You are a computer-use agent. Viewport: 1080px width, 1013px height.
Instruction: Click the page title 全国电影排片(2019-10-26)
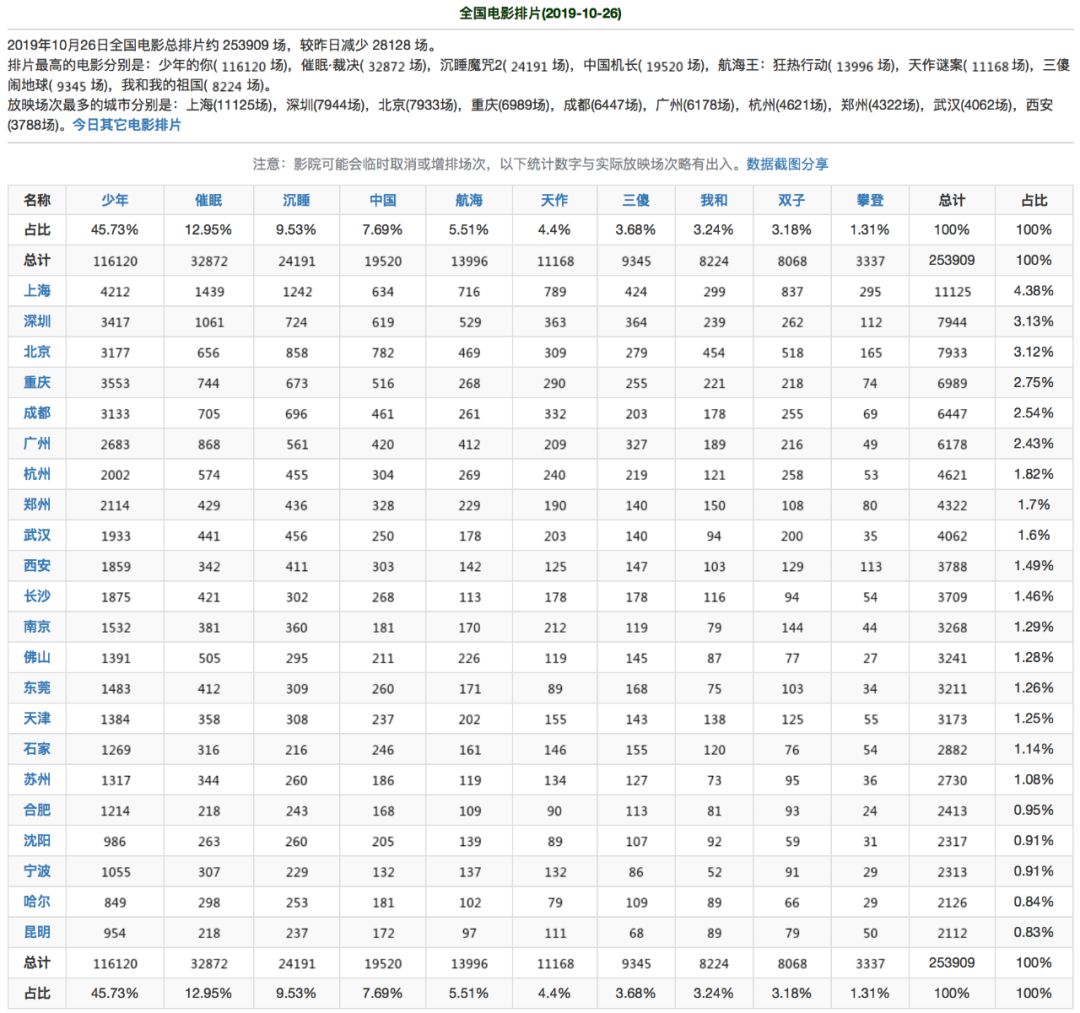pos(540,13)
